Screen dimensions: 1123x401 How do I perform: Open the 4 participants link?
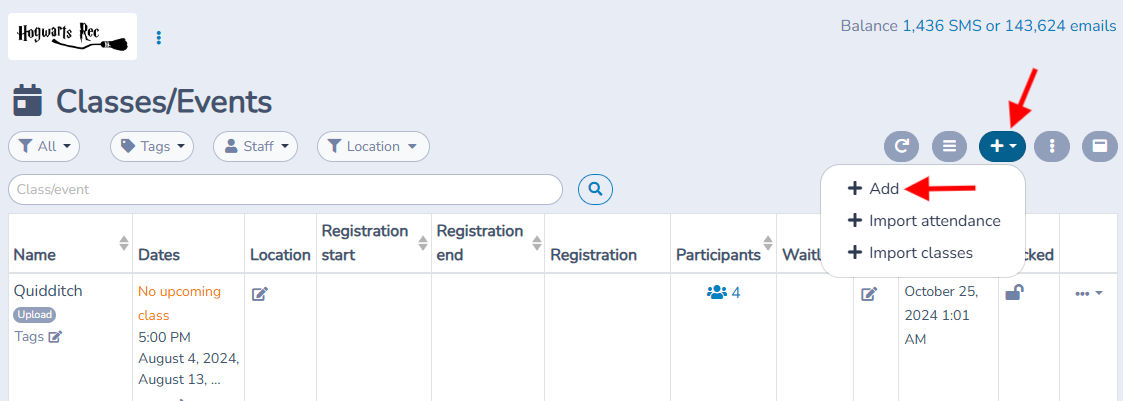[x=723, y=292]
